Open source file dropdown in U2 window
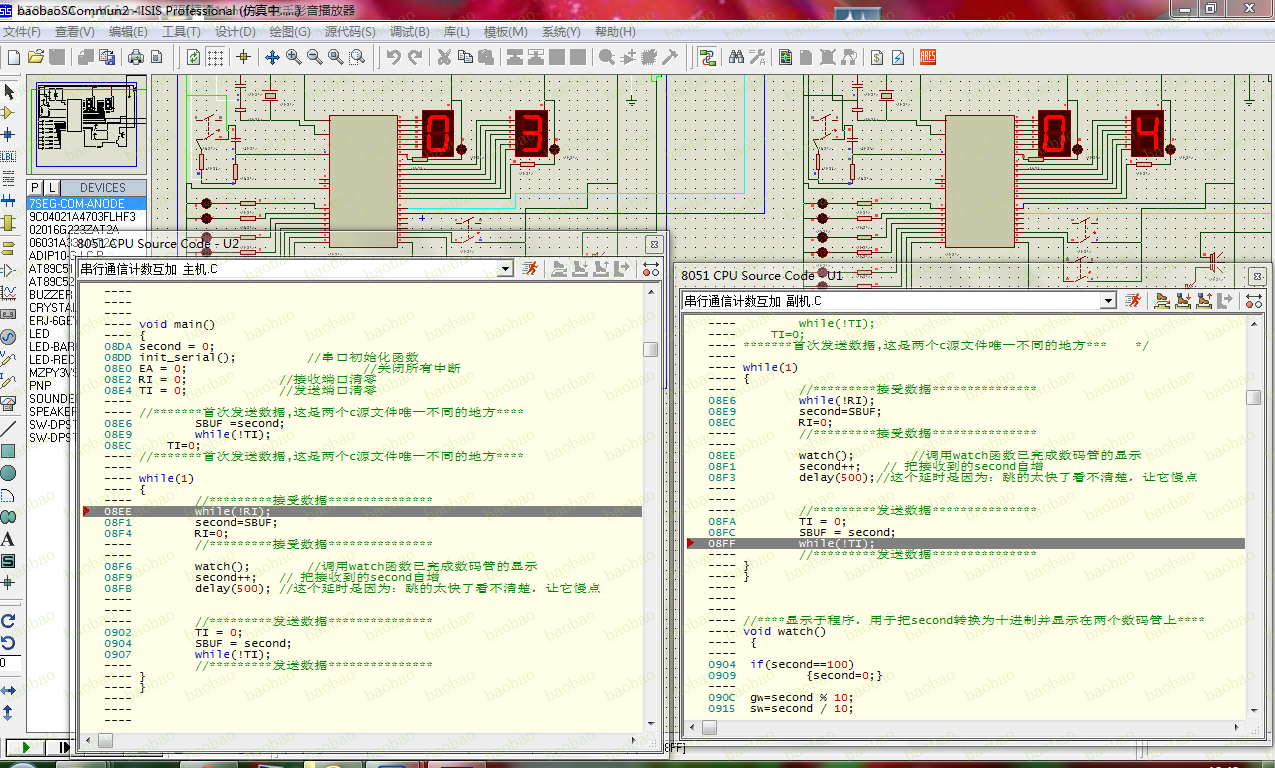1275x768 pixels. 505,268
